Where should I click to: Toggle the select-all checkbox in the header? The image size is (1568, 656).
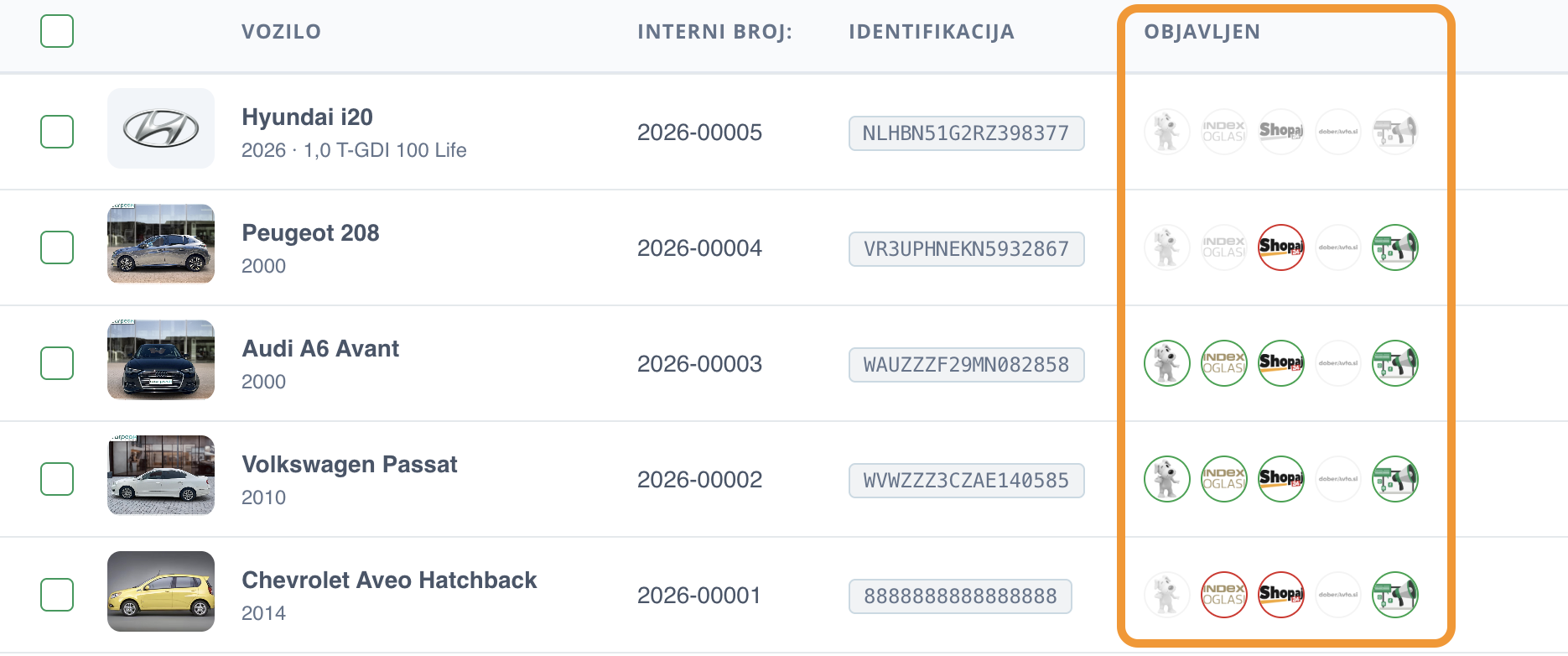[57, 31]
